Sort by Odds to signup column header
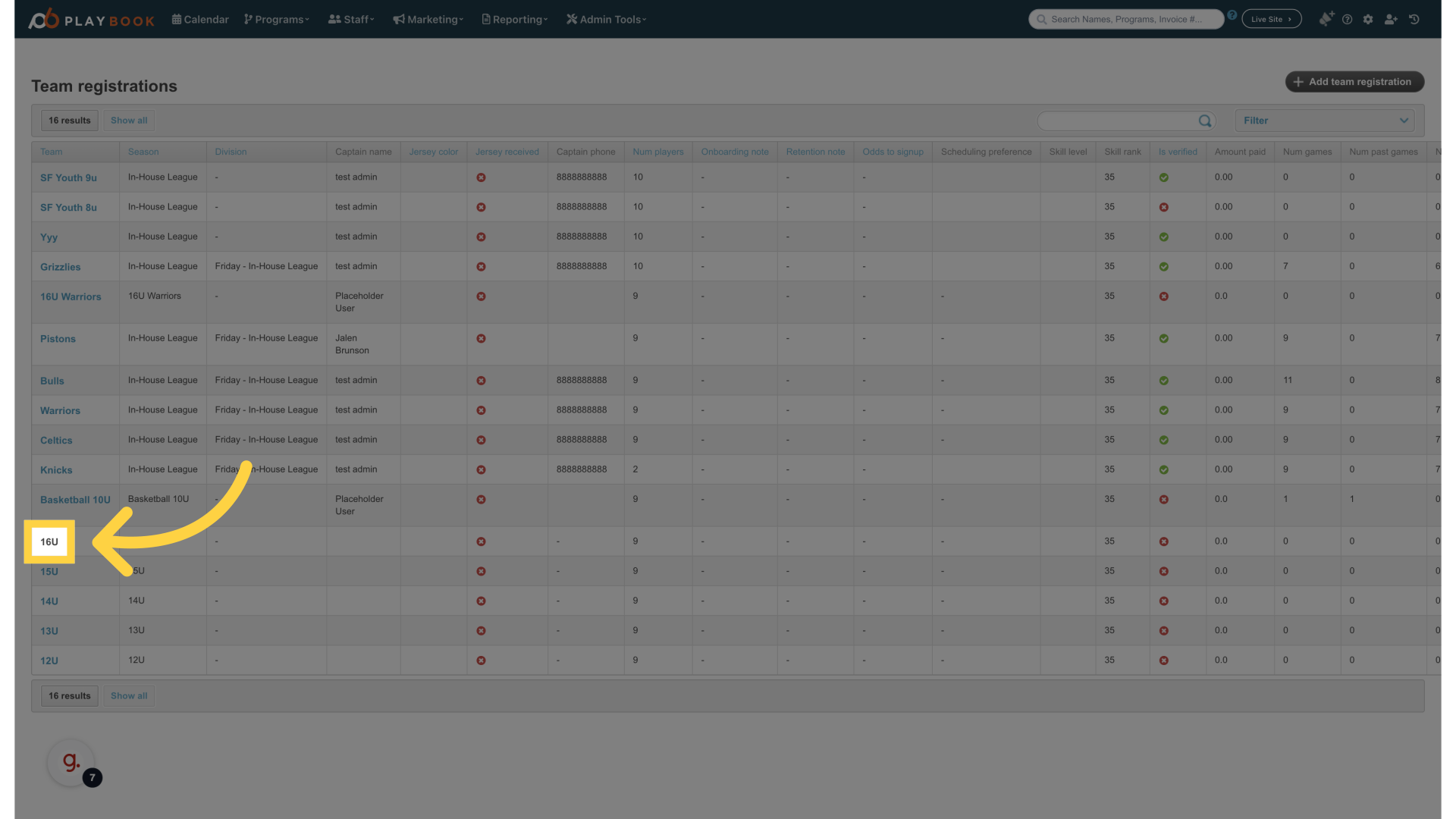1456x819 pixels. click(893, 152)
